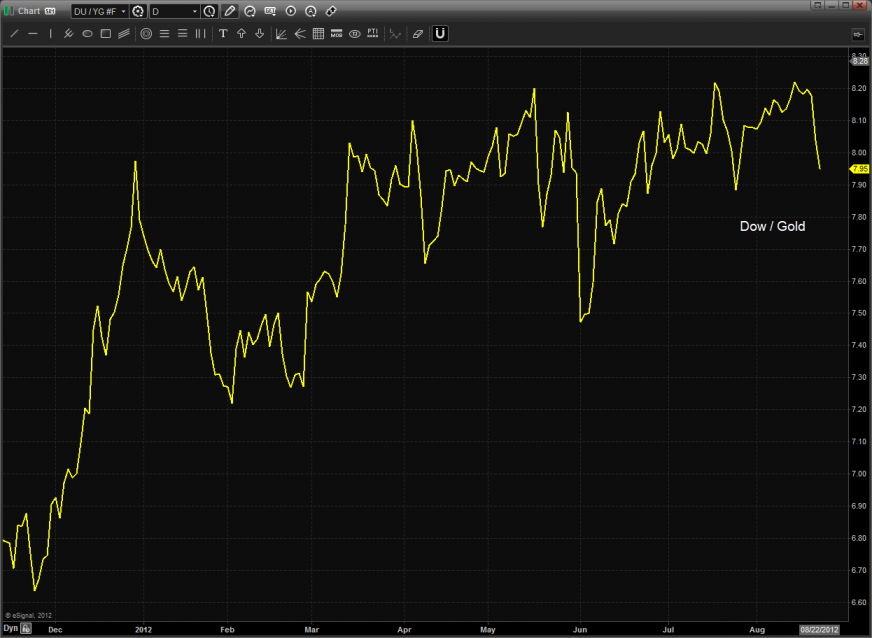Click the 7.95 current price marker
The height and width of the screenshot is (638, 872).
(860, 169)
